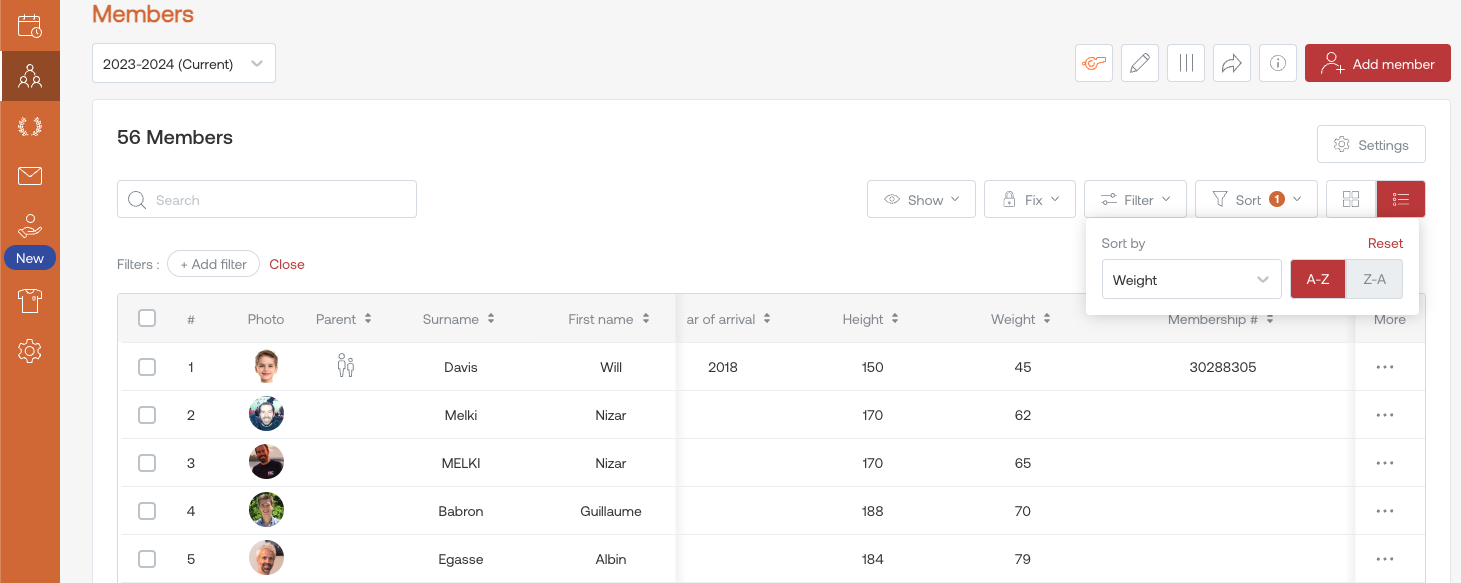This screenshot has height=583, width=1461.
Task: Sort by the Membership # column arrows
Action: (x=1270, y=319)
